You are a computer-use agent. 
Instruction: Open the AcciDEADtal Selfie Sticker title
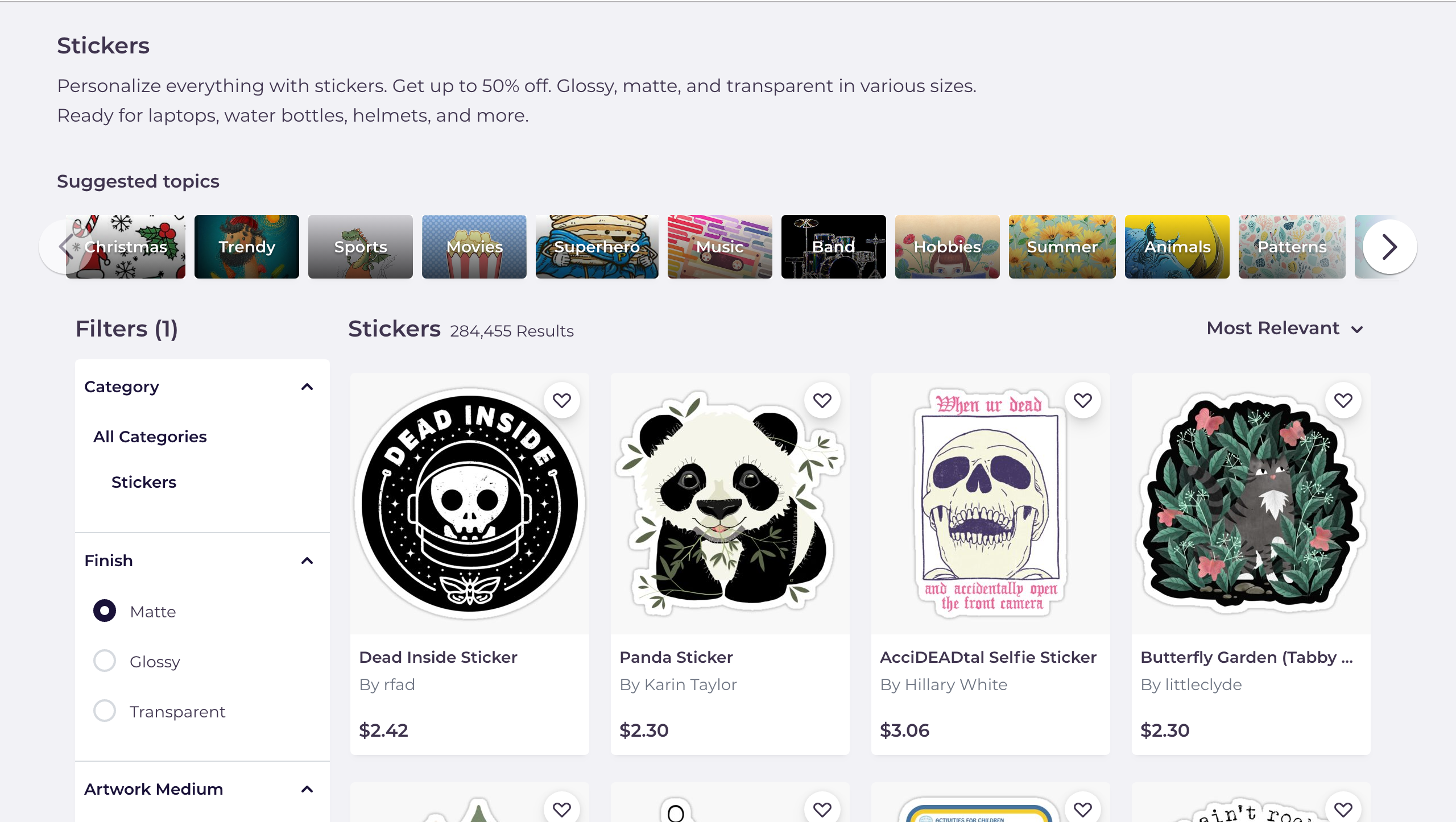coord(988,657)
